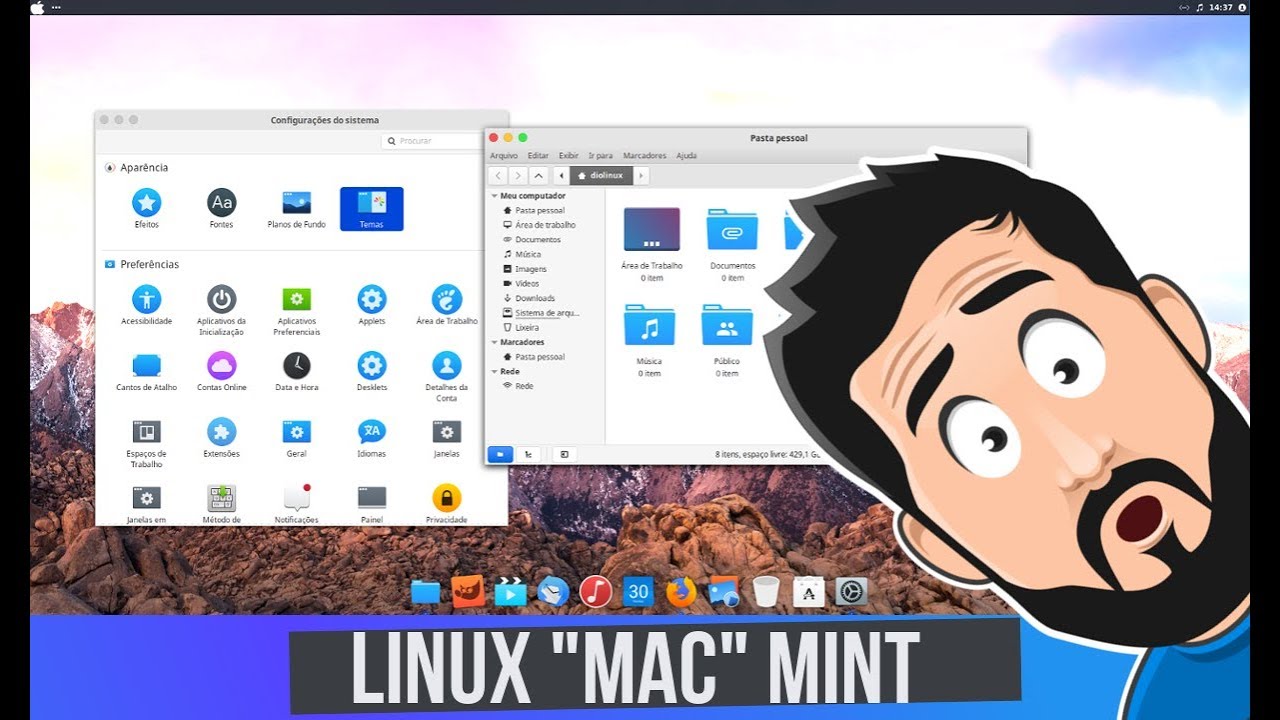Open Detalhes da Conta settings
1280x720 pixels.
click(x=447, y=376)
